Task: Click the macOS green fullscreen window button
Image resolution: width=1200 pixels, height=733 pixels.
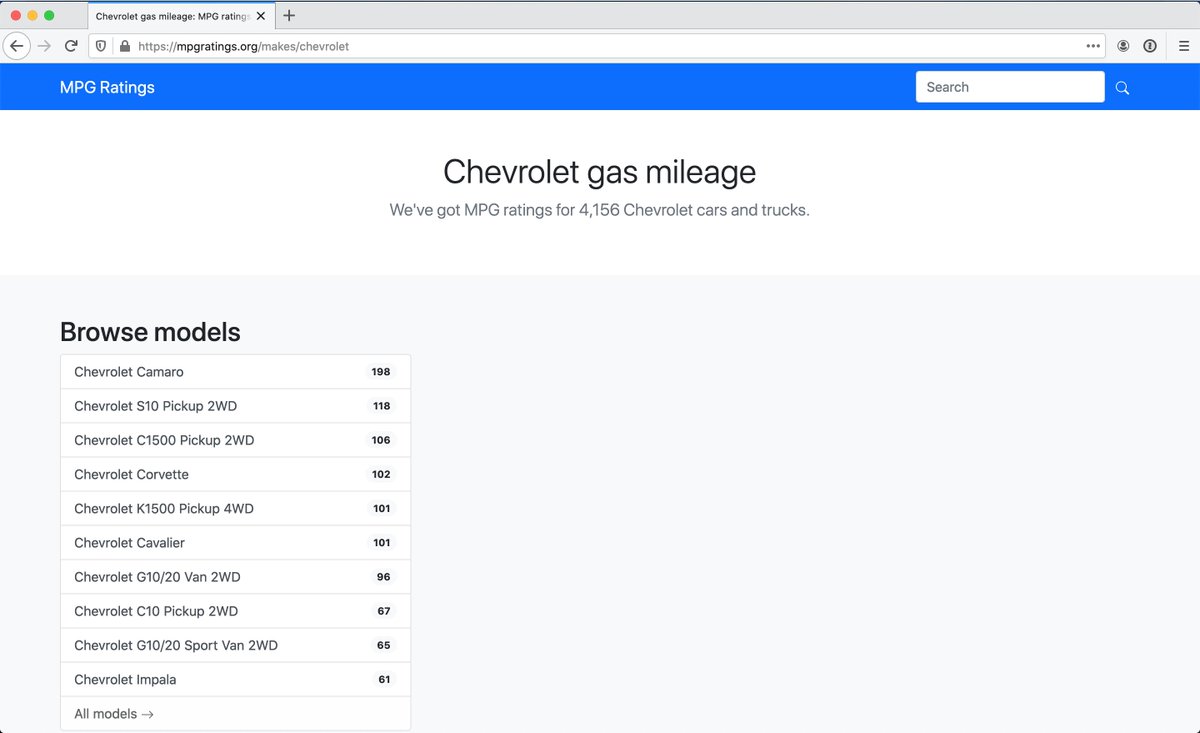Action: [x=49, y=16]
